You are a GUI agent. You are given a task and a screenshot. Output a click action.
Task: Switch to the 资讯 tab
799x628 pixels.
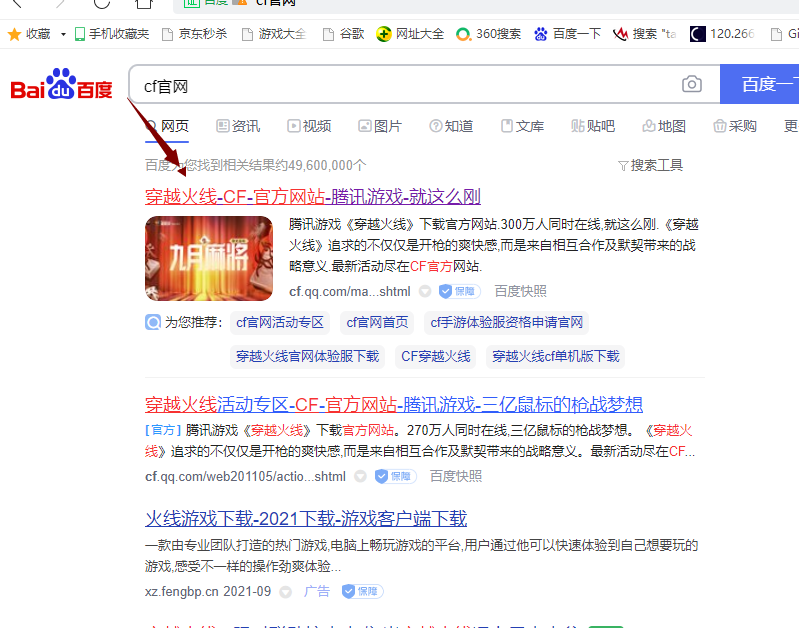(238, 126)
